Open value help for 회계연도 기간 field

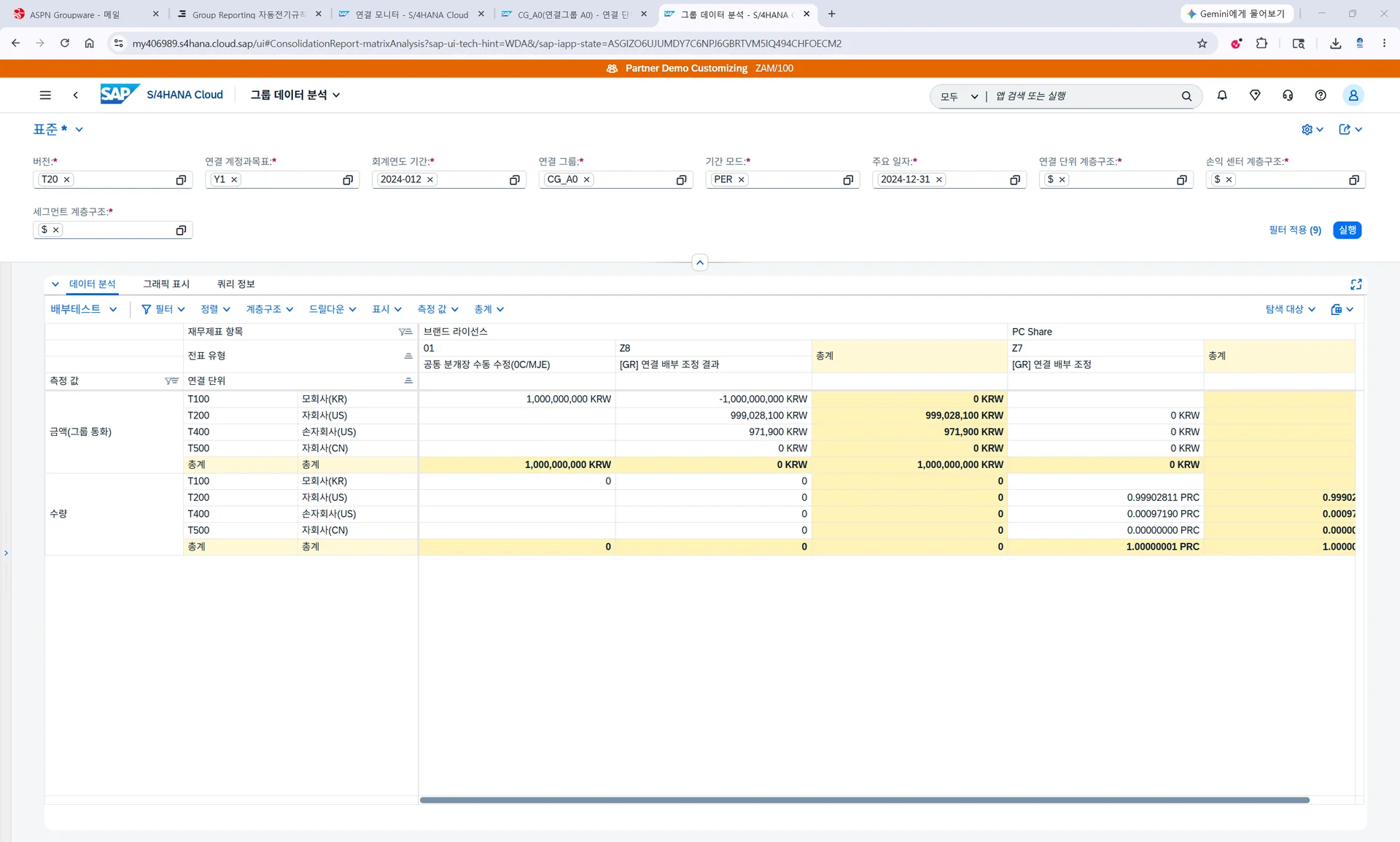tap(514, 180)
